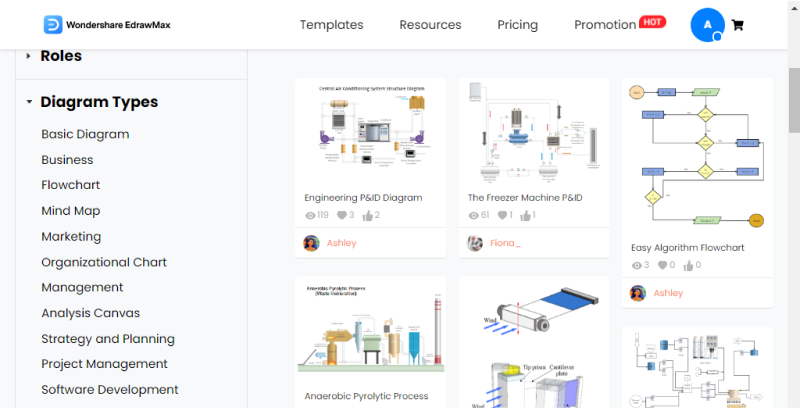
Task: Heart the Easy Algorithm Flowchart template
Action: coord(662,265)
